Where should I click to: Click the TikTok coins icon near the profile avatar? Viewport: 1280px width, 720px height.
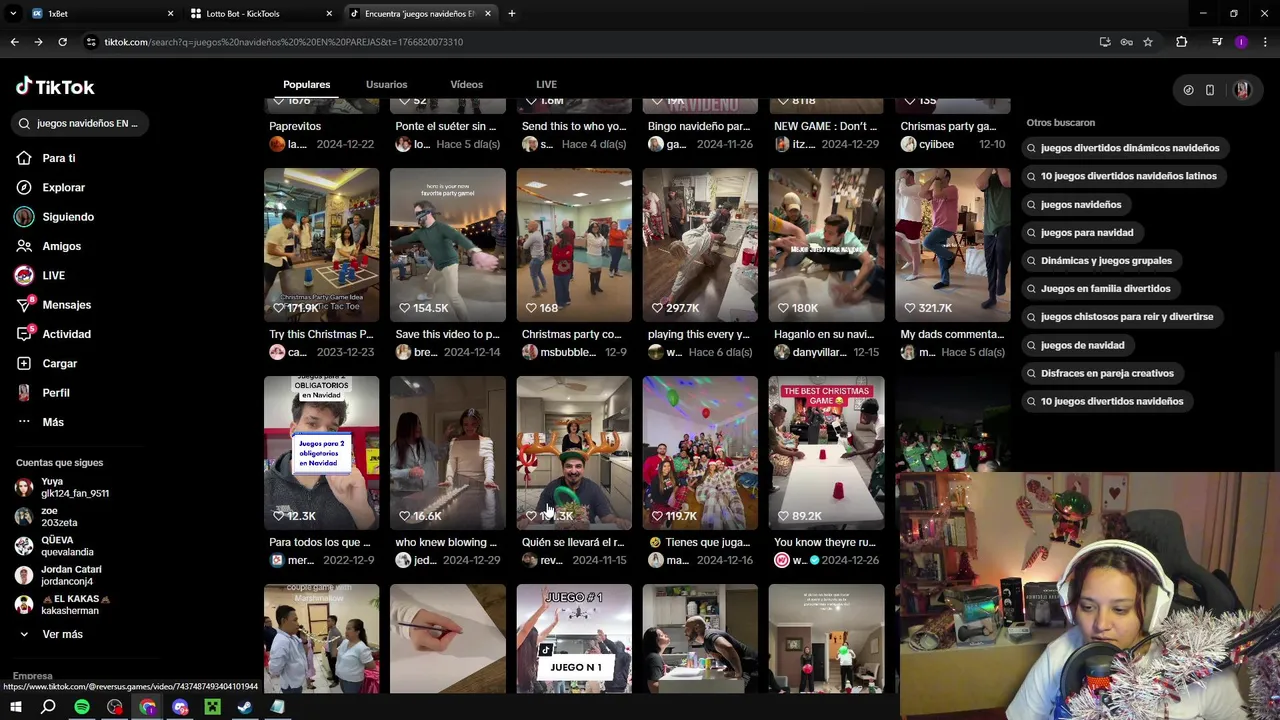[x=1188, y=90]
